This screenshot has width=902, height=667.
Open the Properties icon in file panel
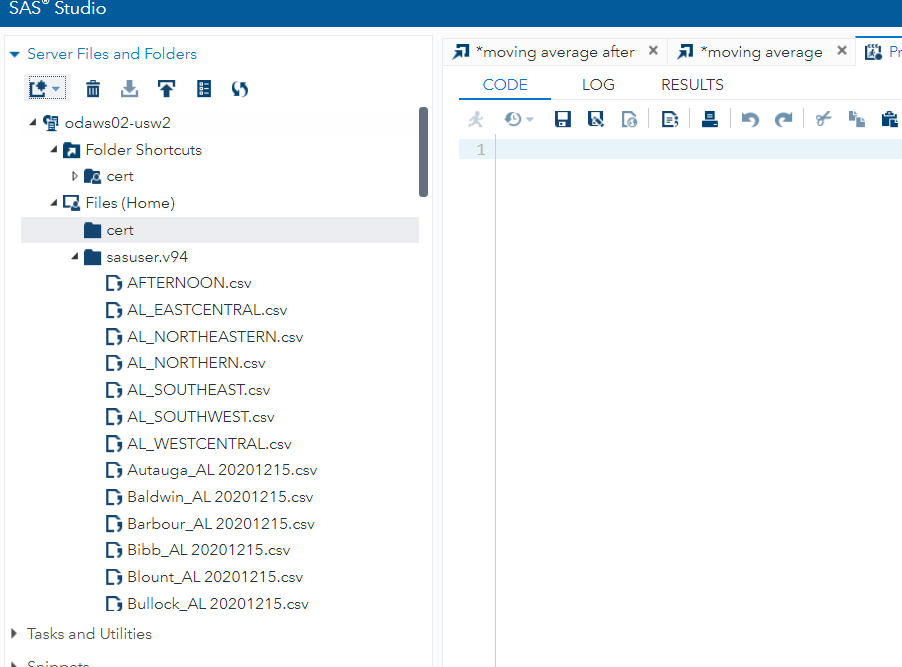point(204,89)
